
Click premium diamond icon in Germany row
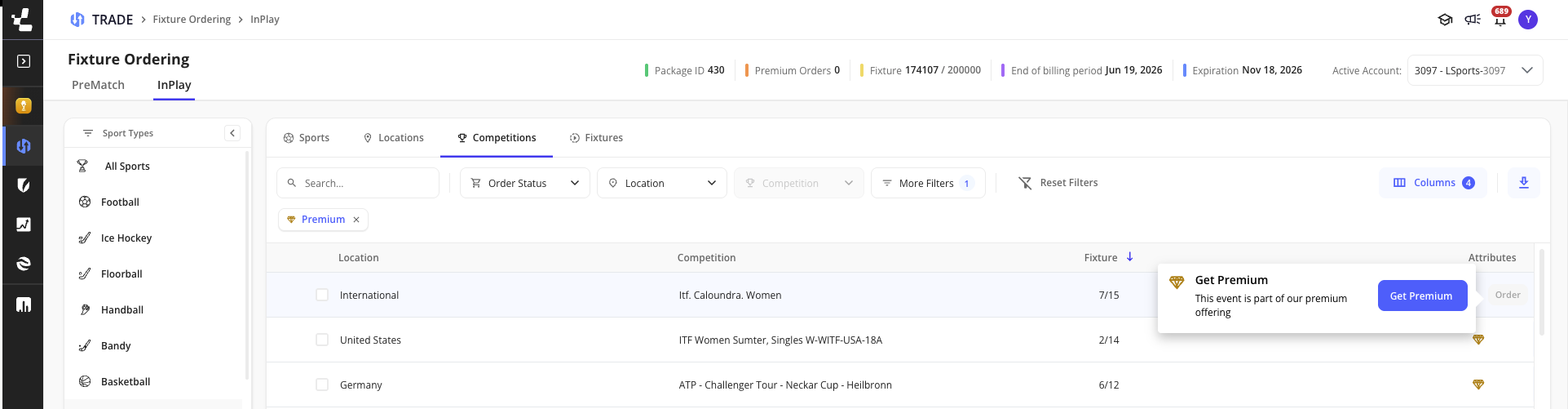pos(1478,385)
